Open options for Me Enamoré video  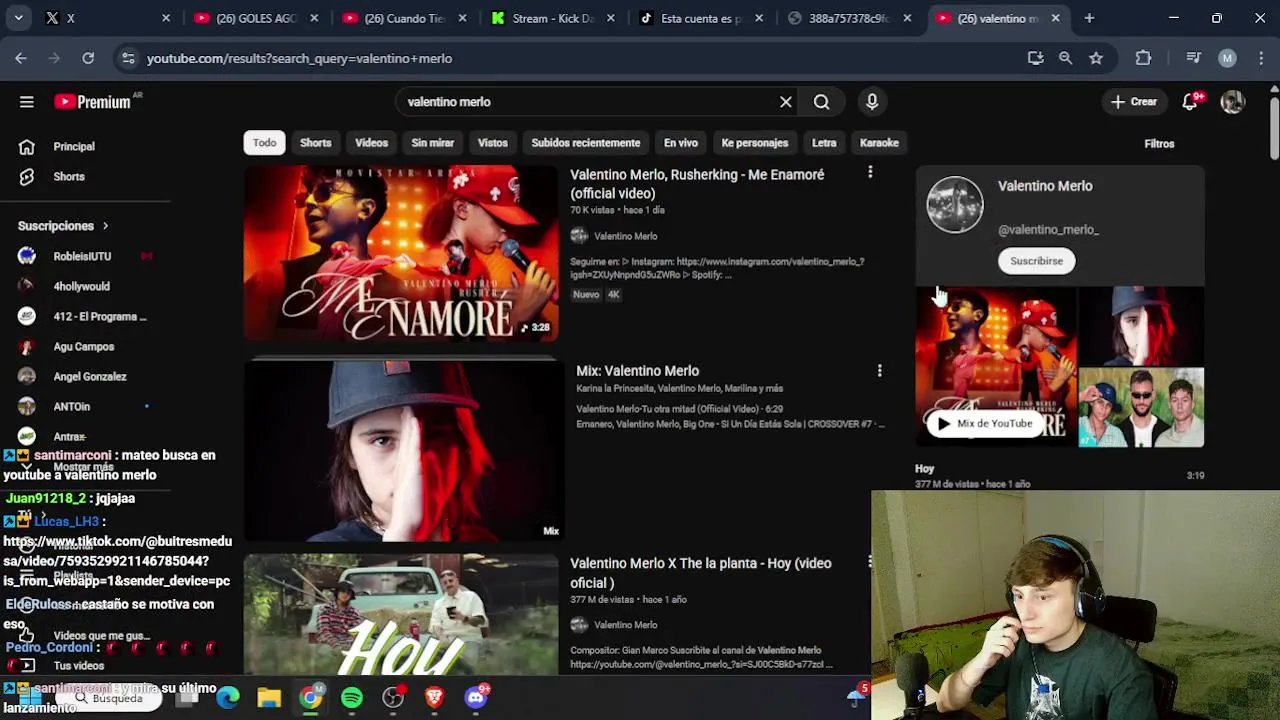click(870, 173)
